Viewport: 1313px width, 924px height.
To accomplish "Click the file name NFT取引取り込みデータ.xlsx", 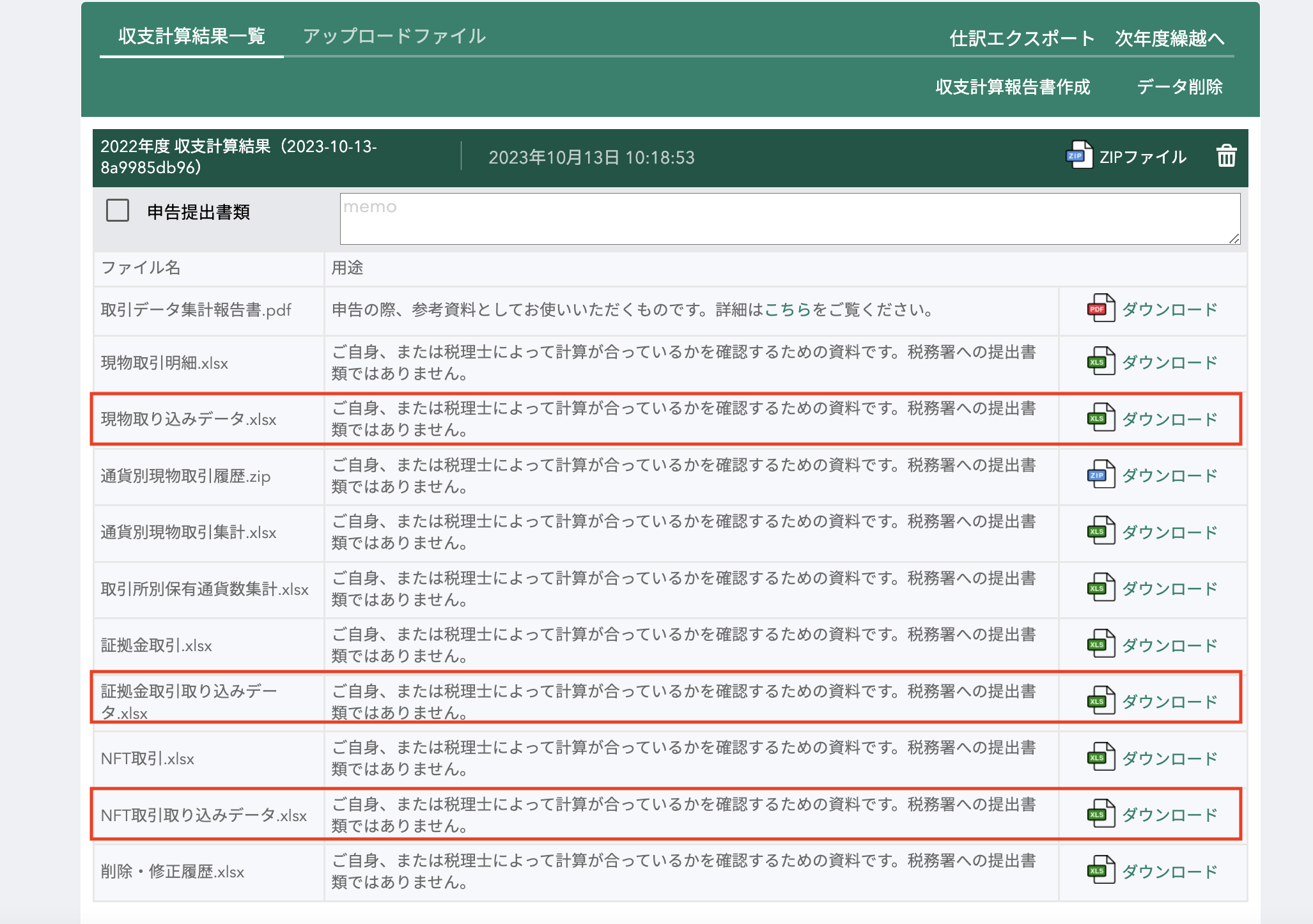I will coord(204,815).
